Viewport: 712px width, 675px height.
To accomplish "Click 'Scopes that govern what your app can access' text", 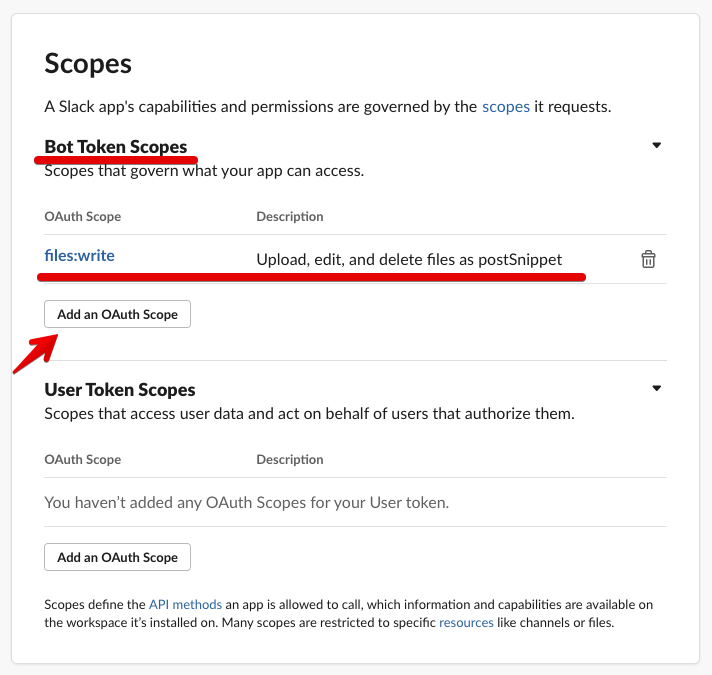I will coord(204,171).
